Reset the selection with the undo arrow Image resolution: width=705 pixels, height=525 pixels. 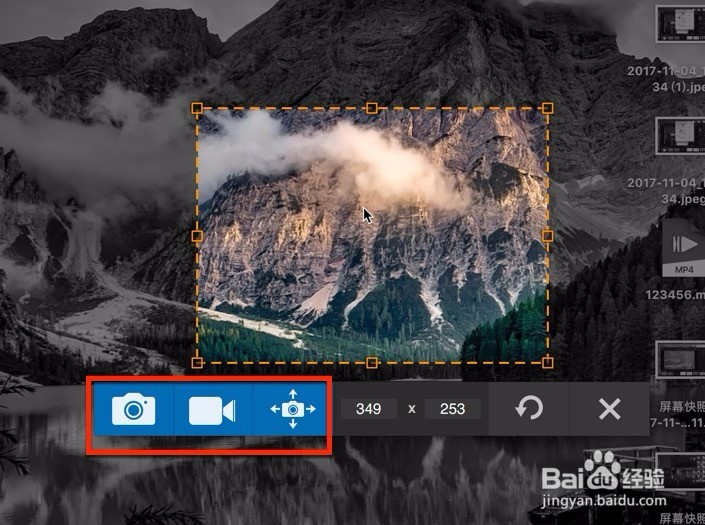pos(529,409)
